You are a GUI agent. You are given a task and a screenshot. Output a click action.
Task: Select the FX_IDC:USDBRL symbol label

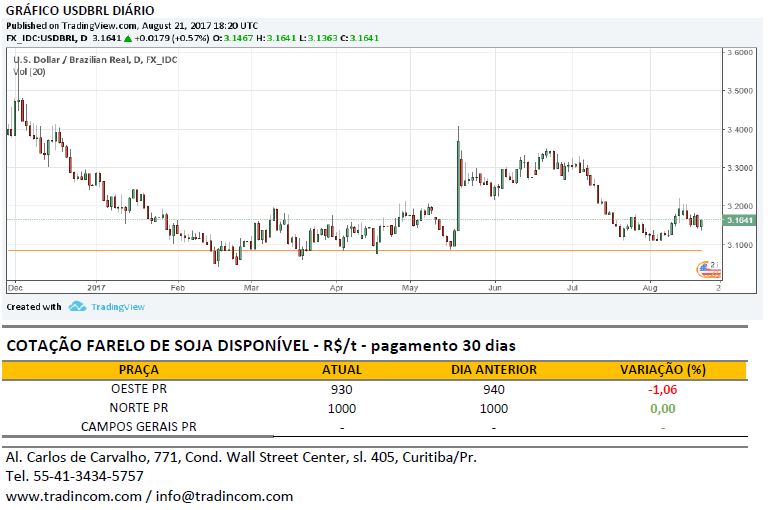pos(43,38)
